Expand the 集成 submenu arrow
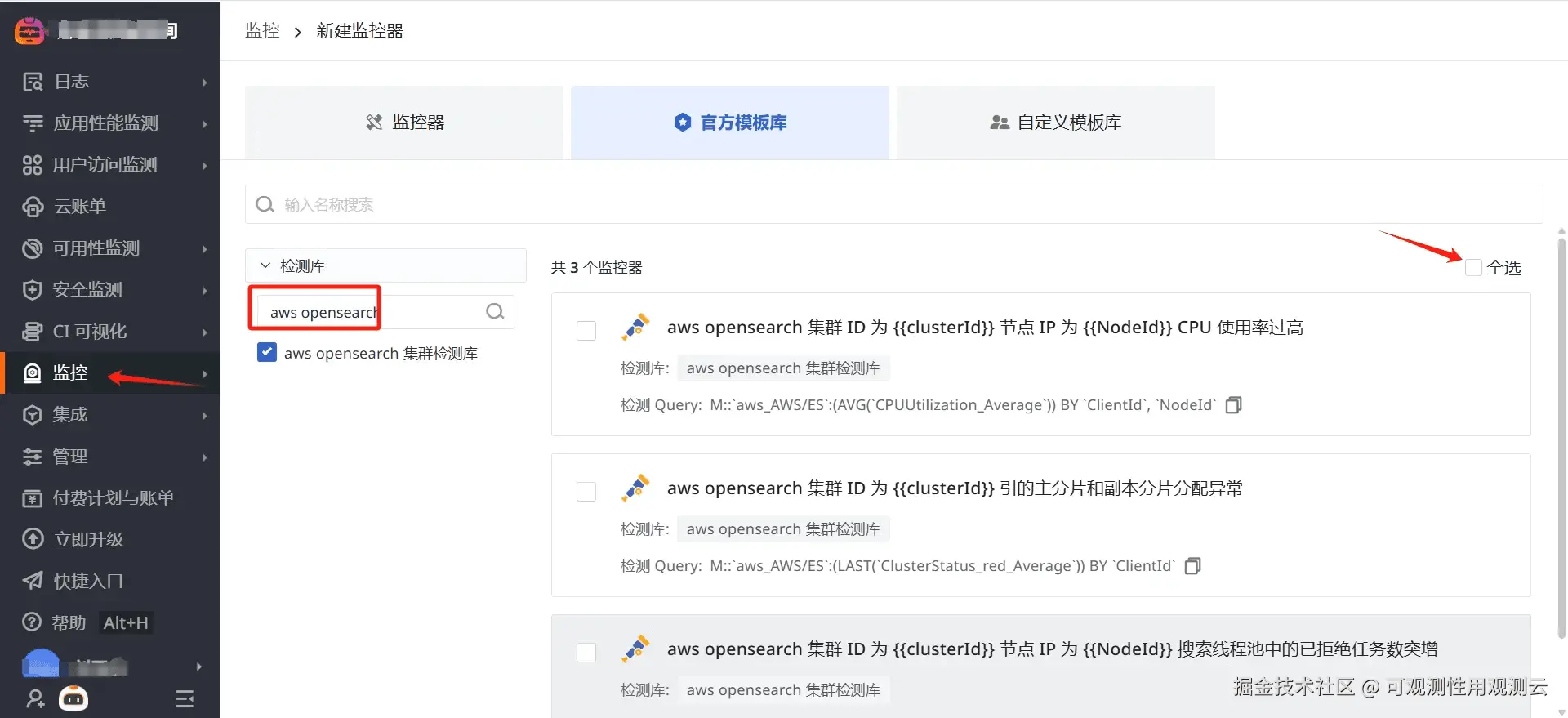The image size is (1568, 718). (205, 416)
